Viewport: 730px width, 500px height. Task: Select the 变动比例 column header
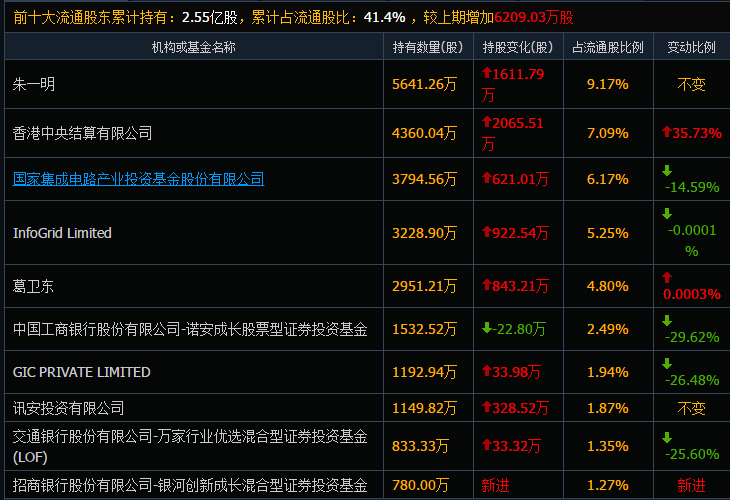tap(691, 47)
